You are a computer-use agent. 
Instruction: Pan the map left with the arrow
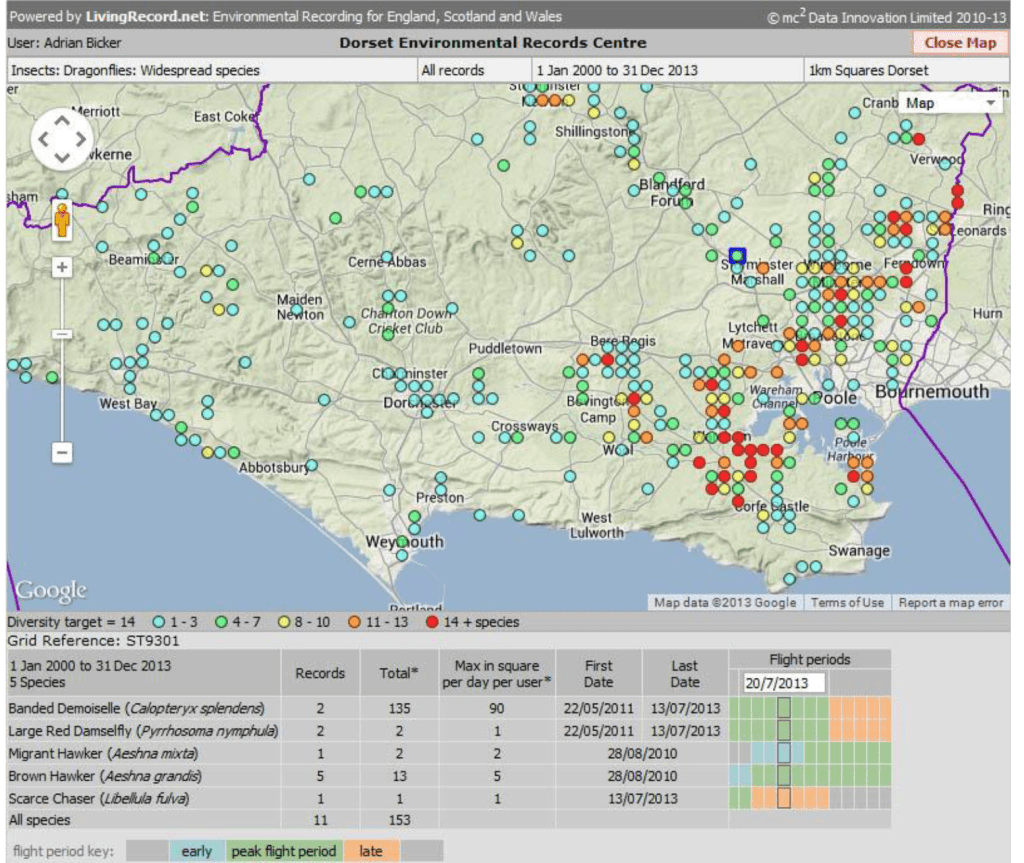45,140
